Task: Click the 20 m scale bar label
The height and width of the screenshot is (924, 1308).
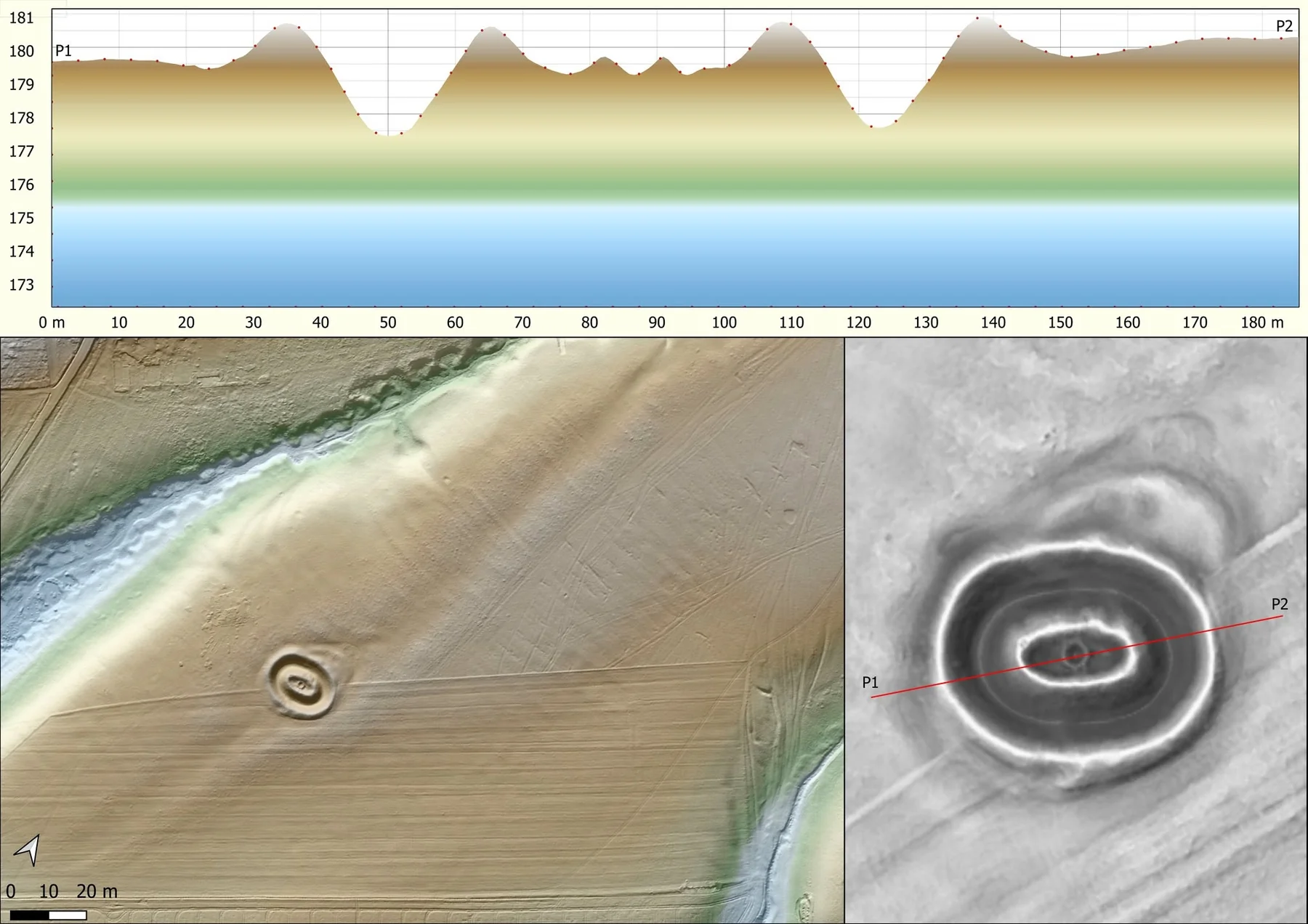Action: click(x=97, y=891)
